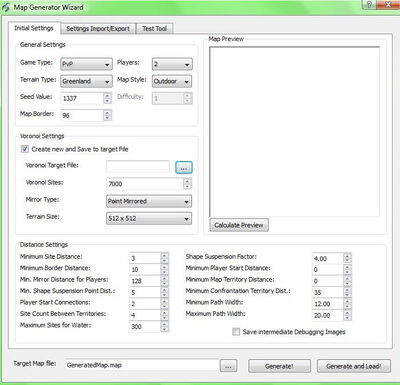Adjust the Voronoi Sites spinner arrows
The height and width of the screenshot is (385, 400).
pos(187,184)
